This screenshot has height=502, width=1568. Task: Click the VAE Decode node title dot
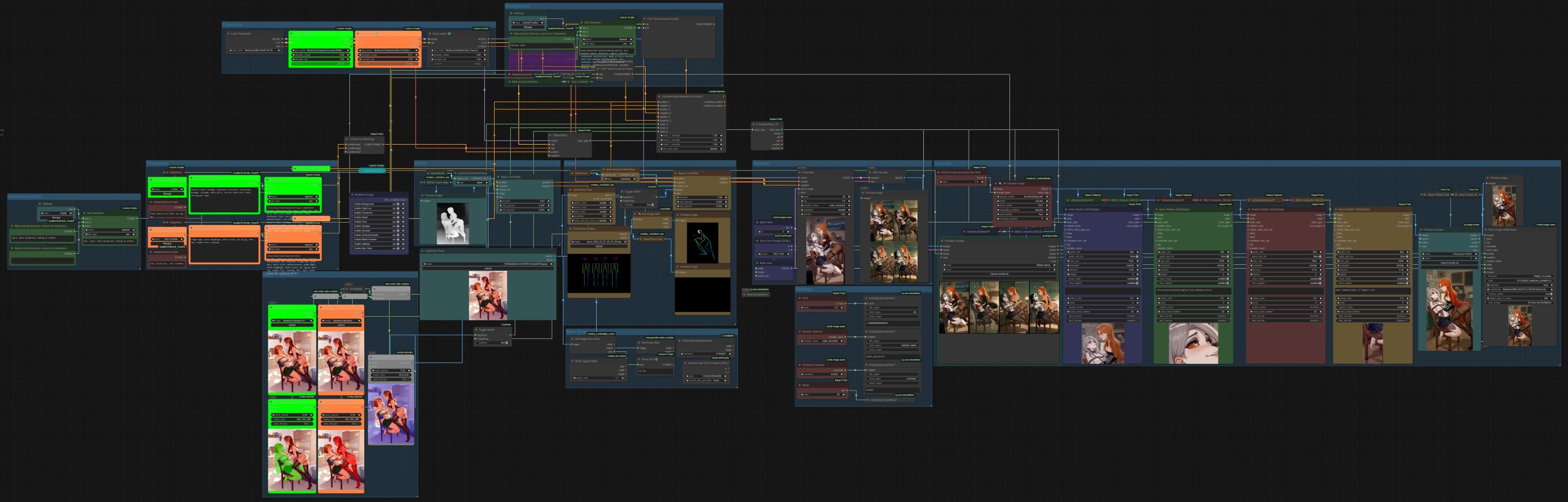pos(871,172)
